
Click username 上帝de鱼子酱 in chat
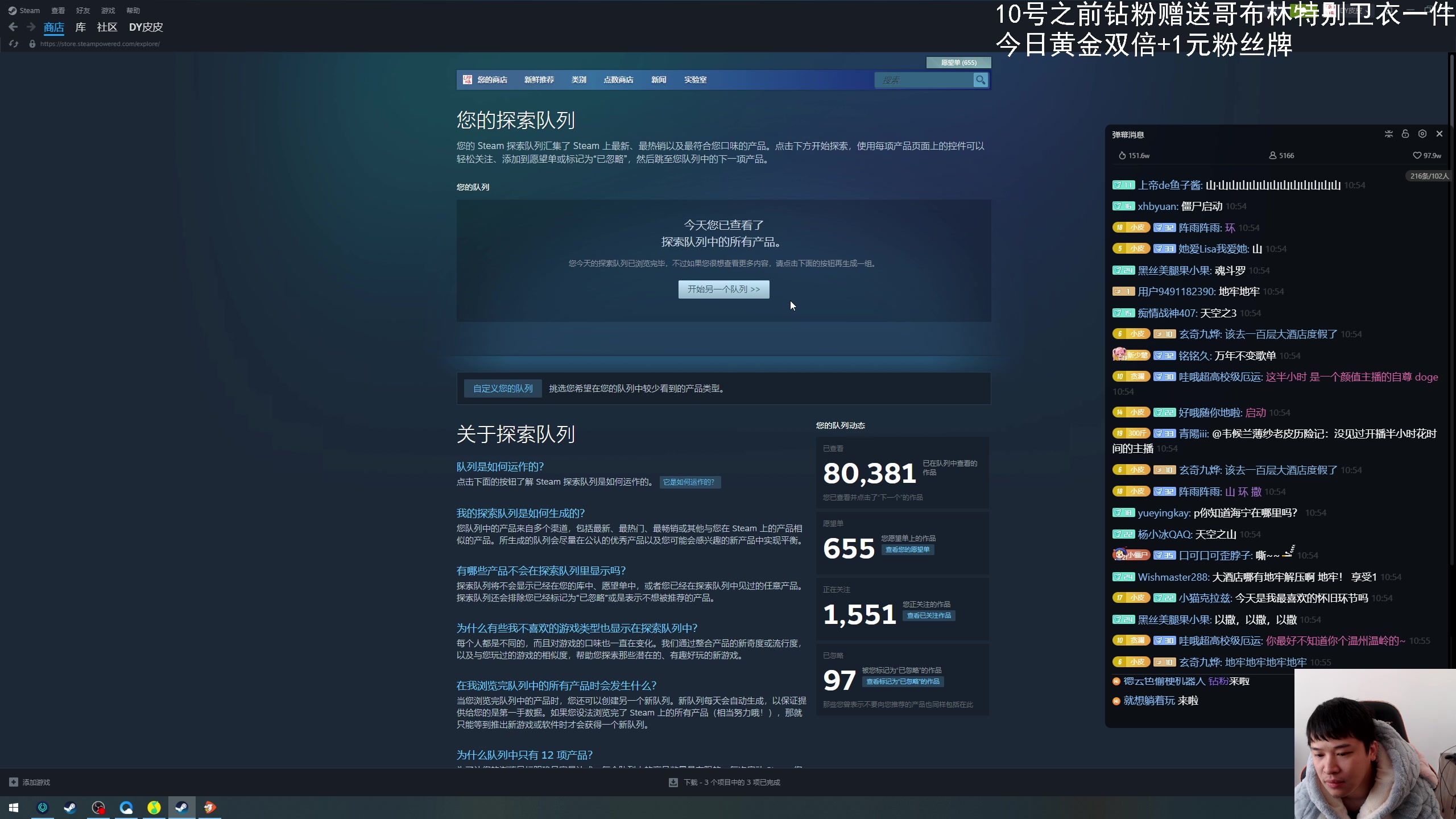1169,185
